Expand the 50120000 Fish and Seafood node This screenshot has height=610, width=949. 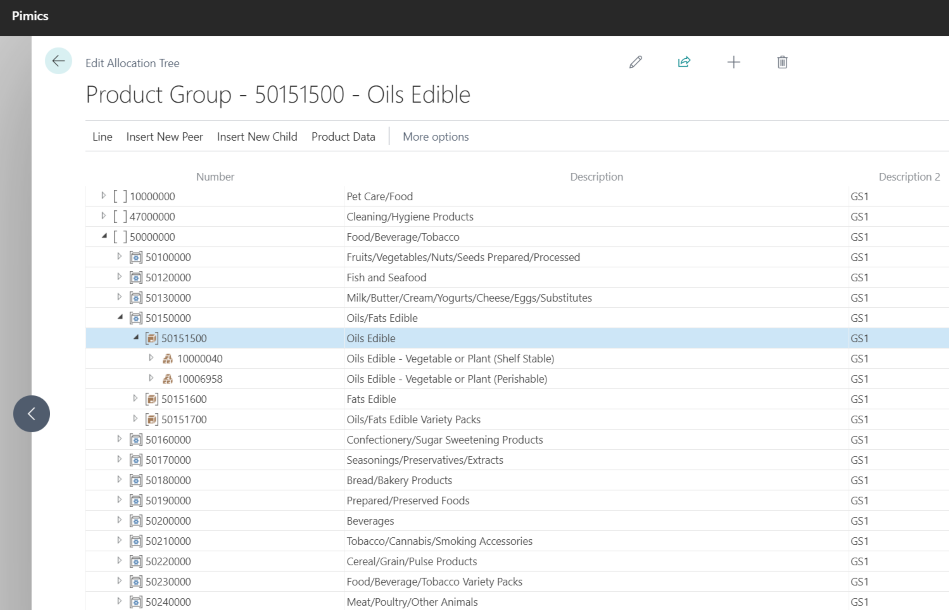tap(119, 277)
